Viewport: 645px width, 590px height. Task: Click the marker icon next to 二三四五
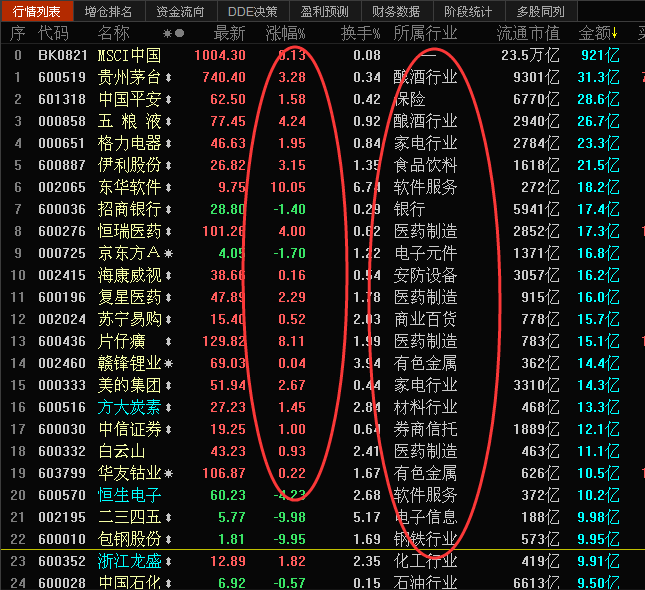click(x=168, y=518)
